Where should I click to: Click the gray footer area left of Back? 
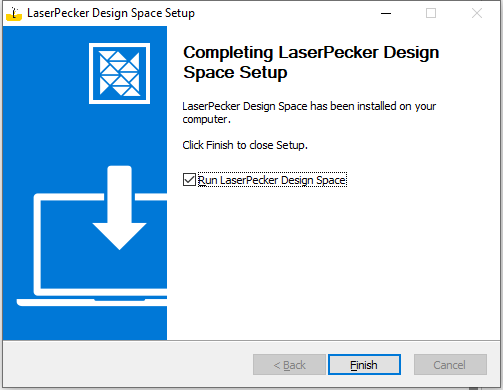[127, 365]
